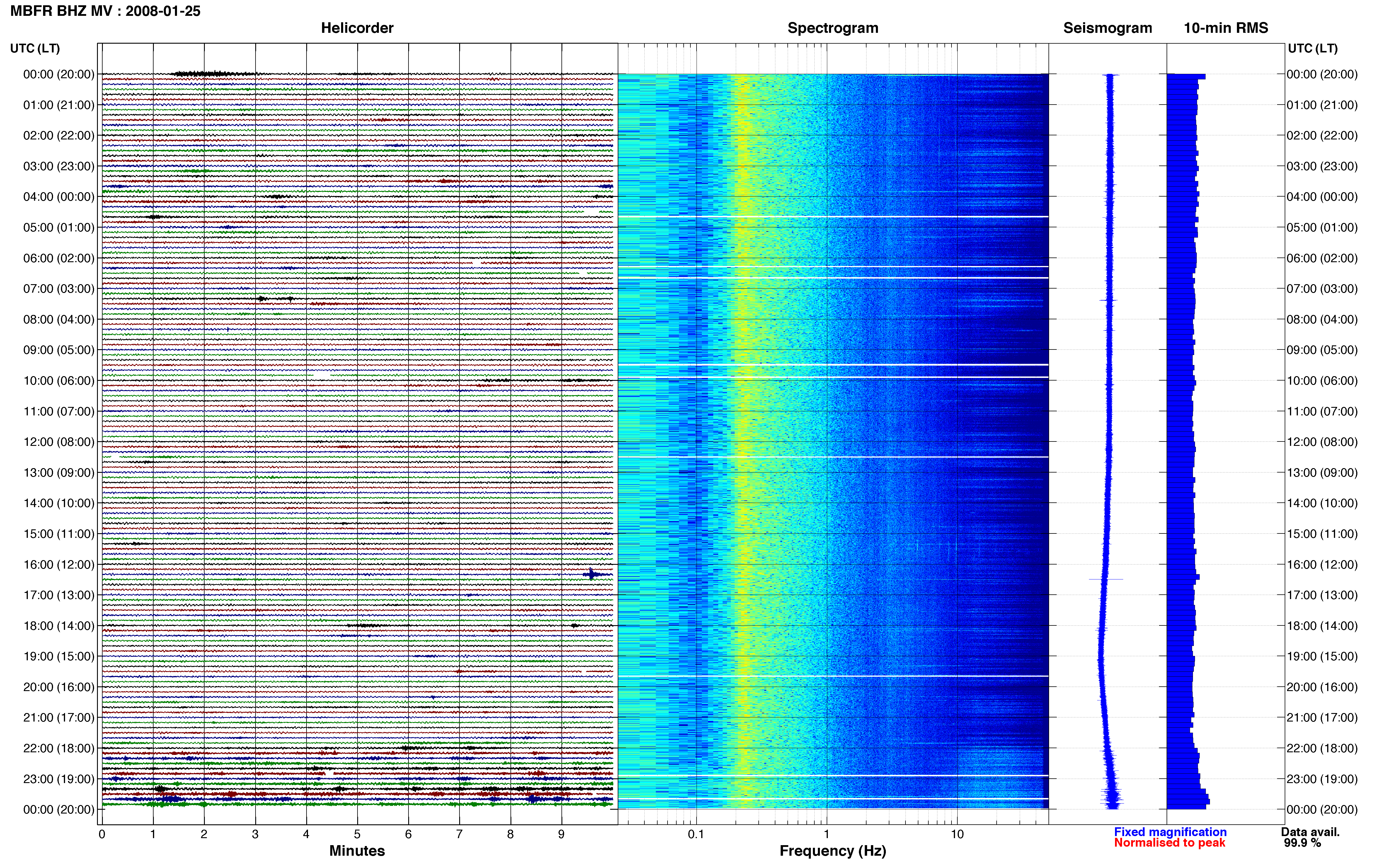Select the Seismogram panel heading

[x=1108, y=28]
